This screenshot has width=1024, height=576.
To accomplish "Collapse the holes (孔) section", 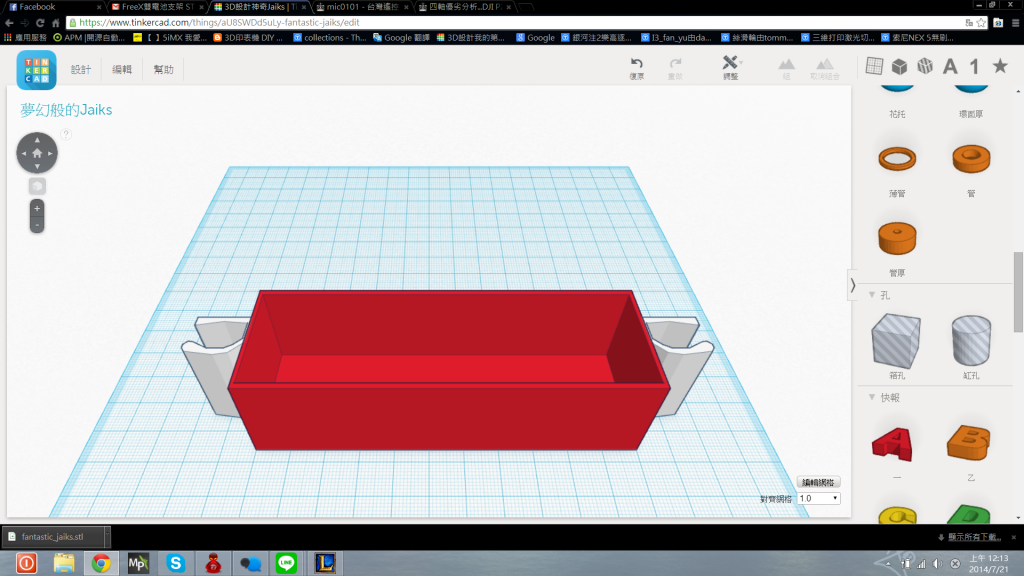I will click(x=872, y=295).
